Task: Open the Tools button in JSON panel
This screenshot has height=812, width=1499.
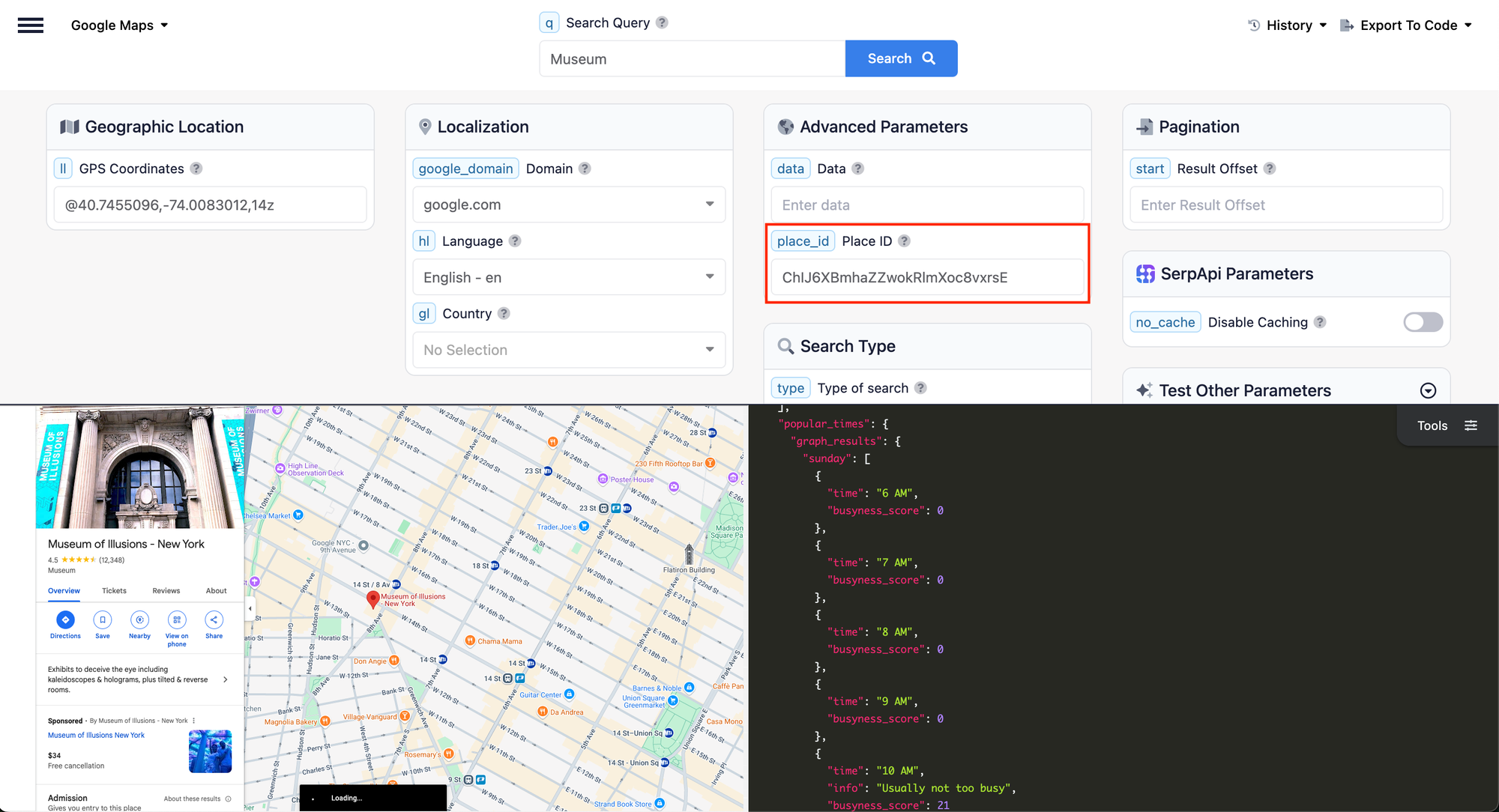Action: [x=1447, y=425]
